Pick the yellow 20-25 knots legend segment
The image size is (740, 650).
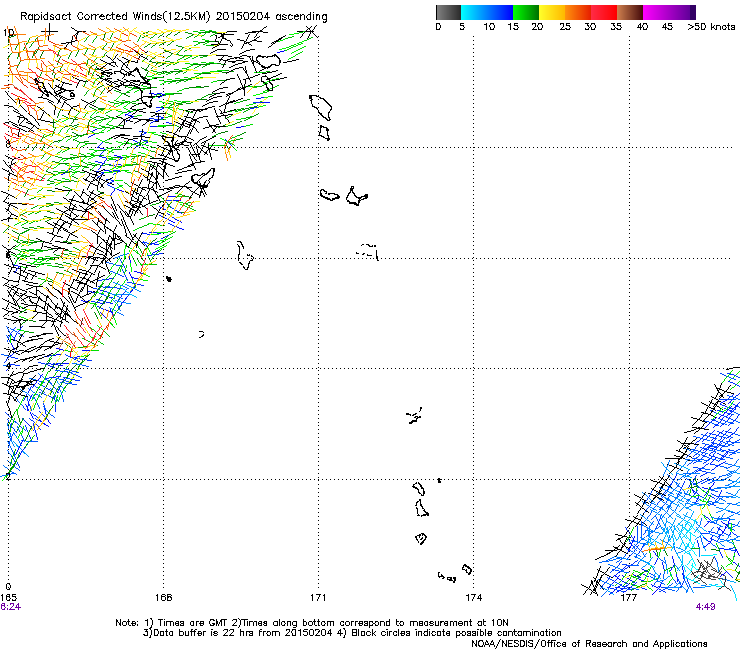click(x=552, y=12)
